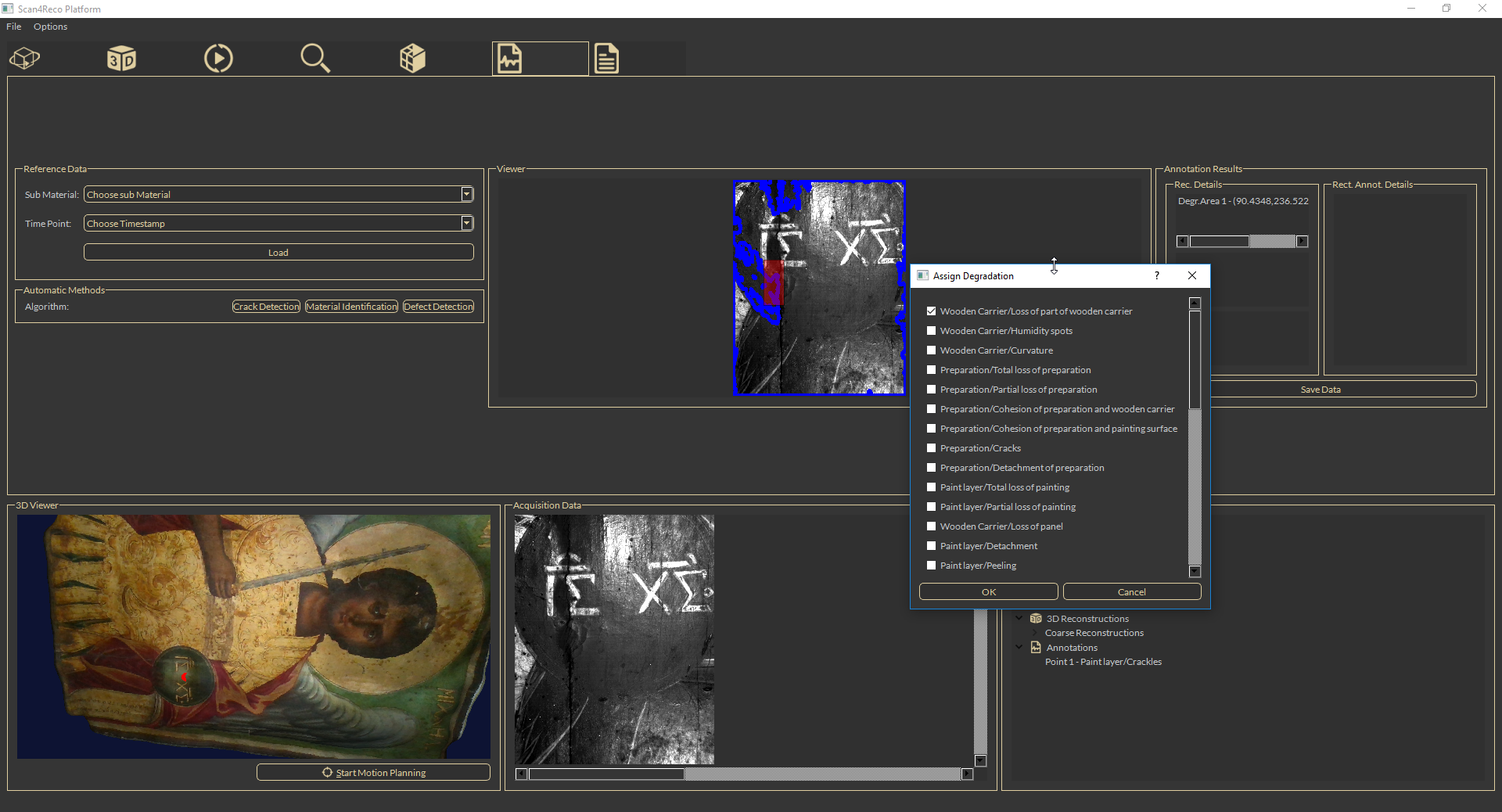
Task: Select the 3D reconstruction toolbar icon
Action: 121,59
